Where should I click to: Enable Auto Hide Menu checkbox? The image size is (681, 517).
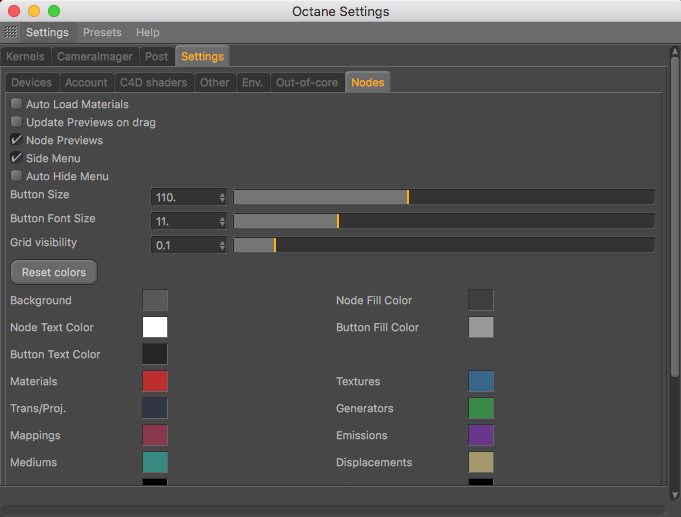coord(17,176)
